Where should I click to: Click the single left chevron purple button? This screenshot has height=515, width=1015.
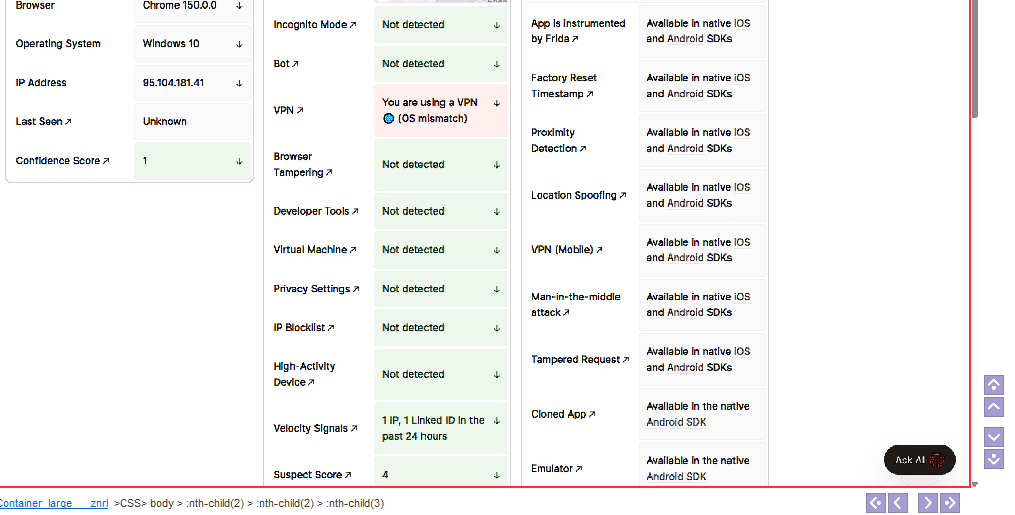[x=898, y=503]
